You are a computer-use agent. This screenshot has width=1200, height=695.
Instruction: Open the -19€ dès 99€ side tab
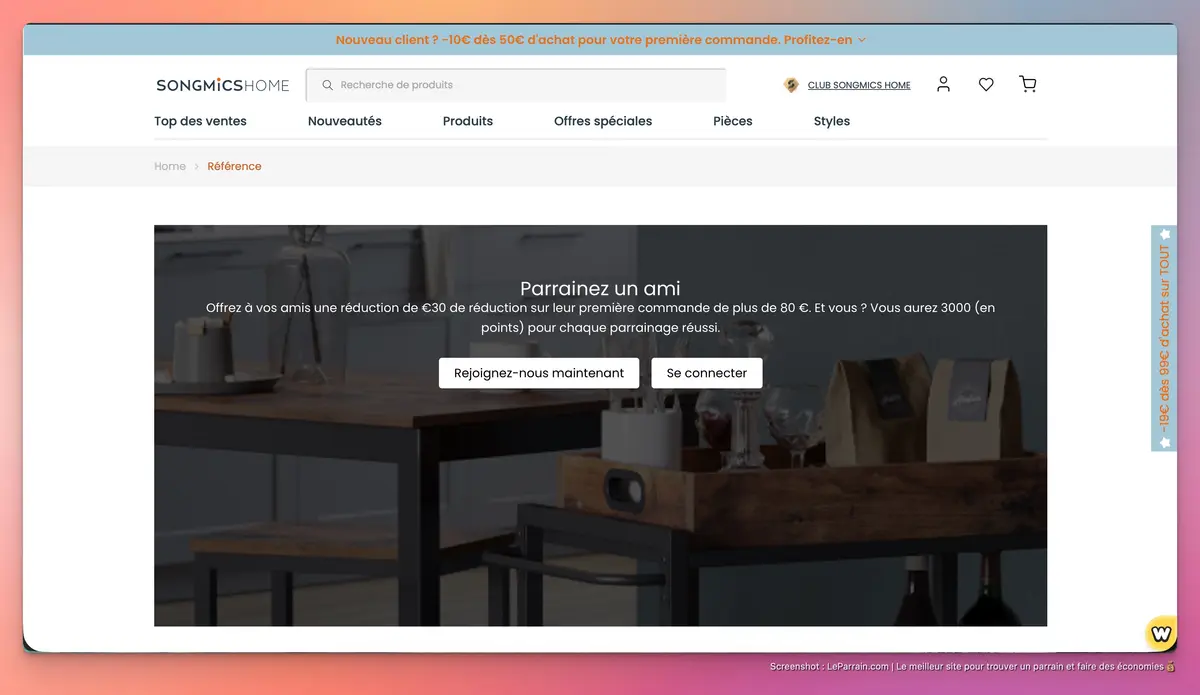click(1164, 338)
